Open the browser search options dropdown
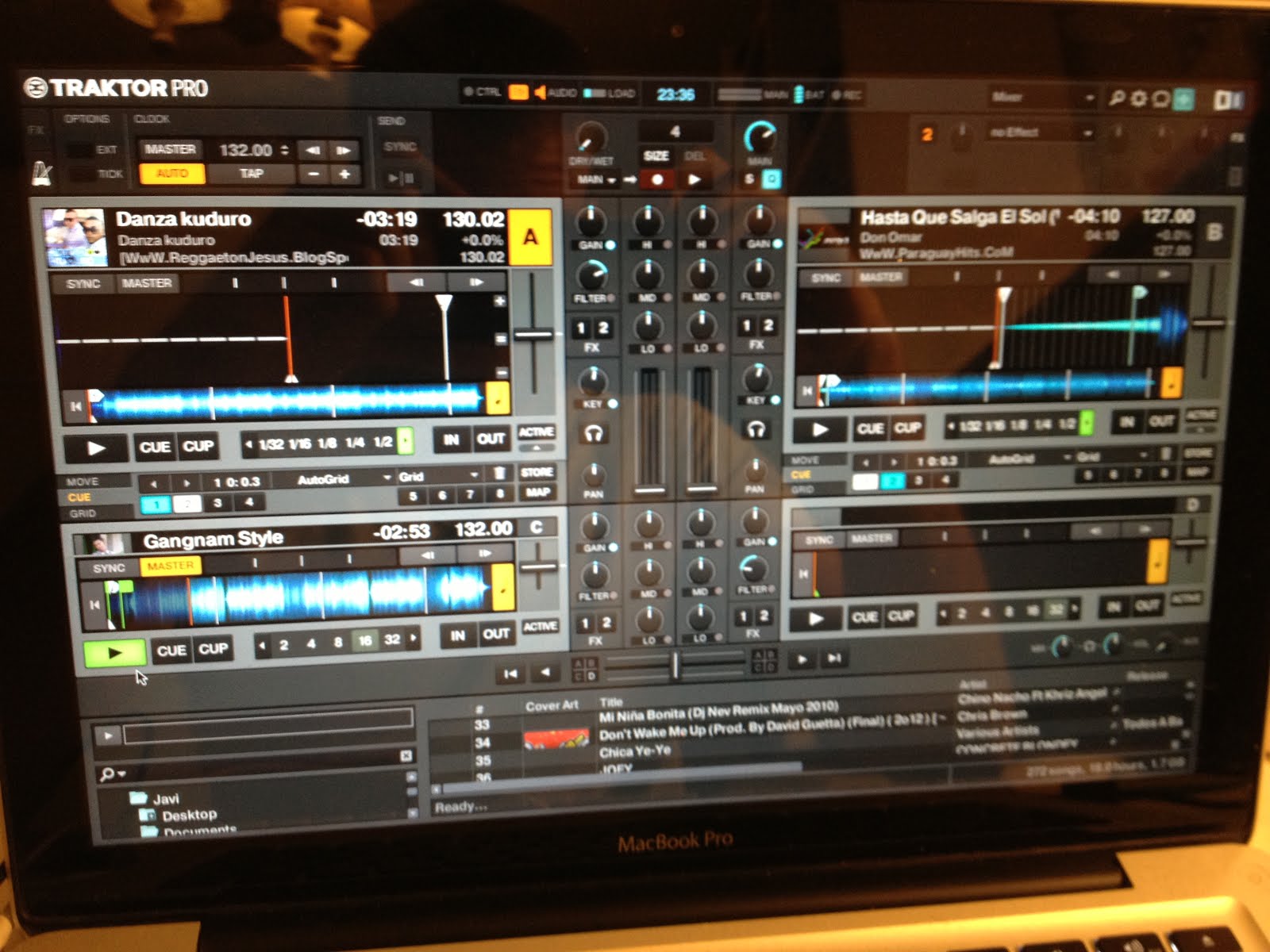1270x952 pixels. (113, 774)
